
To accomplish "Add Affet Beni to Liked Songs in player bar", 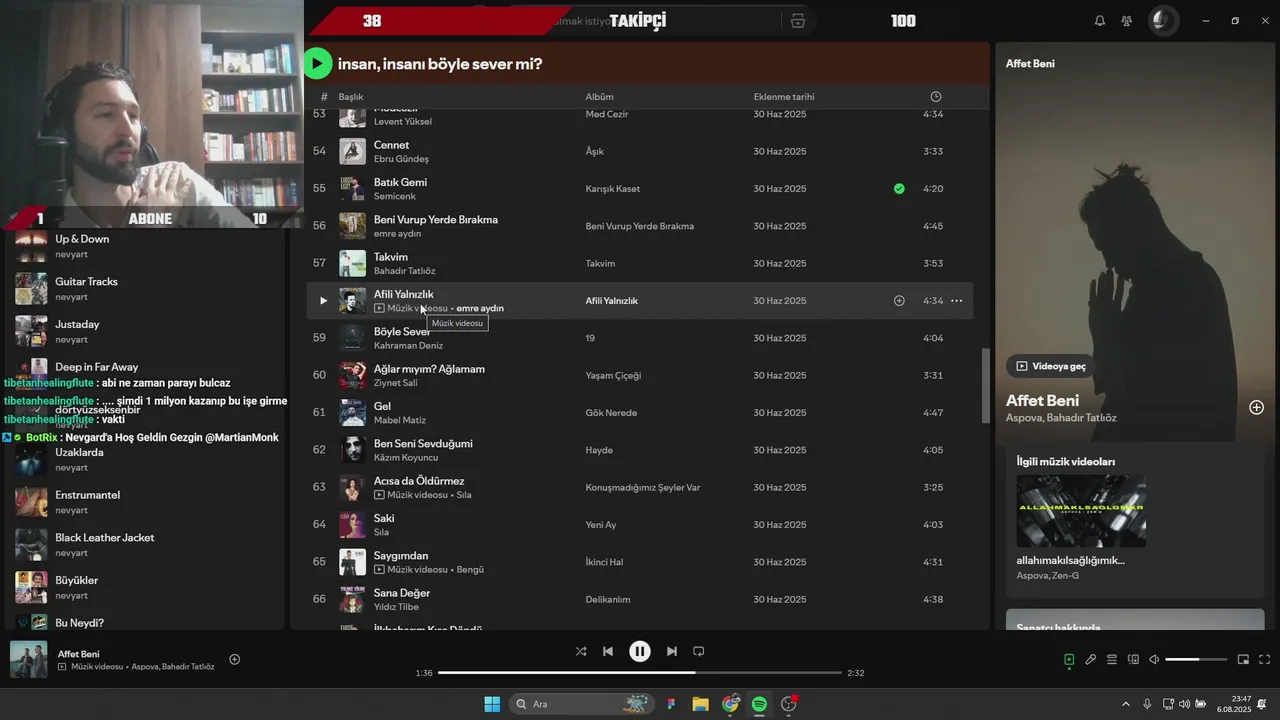I will pyautogui.click(x=235, y=659).
